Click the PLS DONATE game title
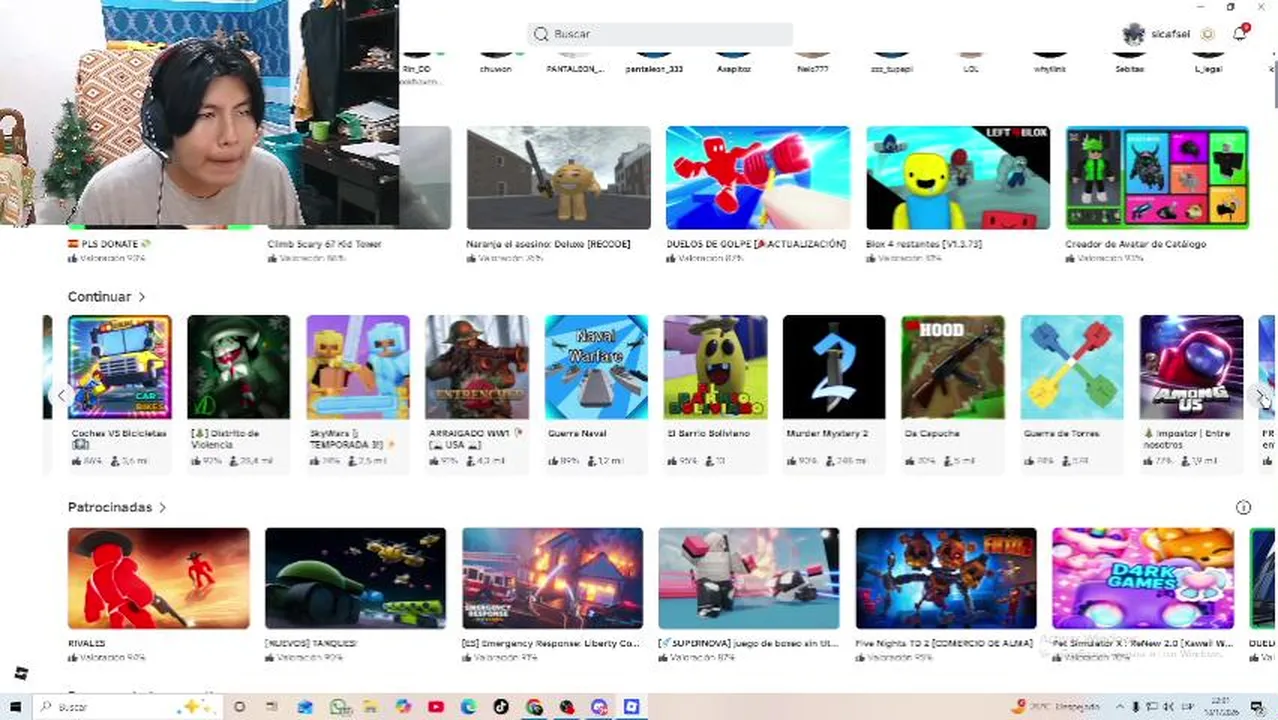The height and width of the screenshot is (720, 1278). point(110,244)
